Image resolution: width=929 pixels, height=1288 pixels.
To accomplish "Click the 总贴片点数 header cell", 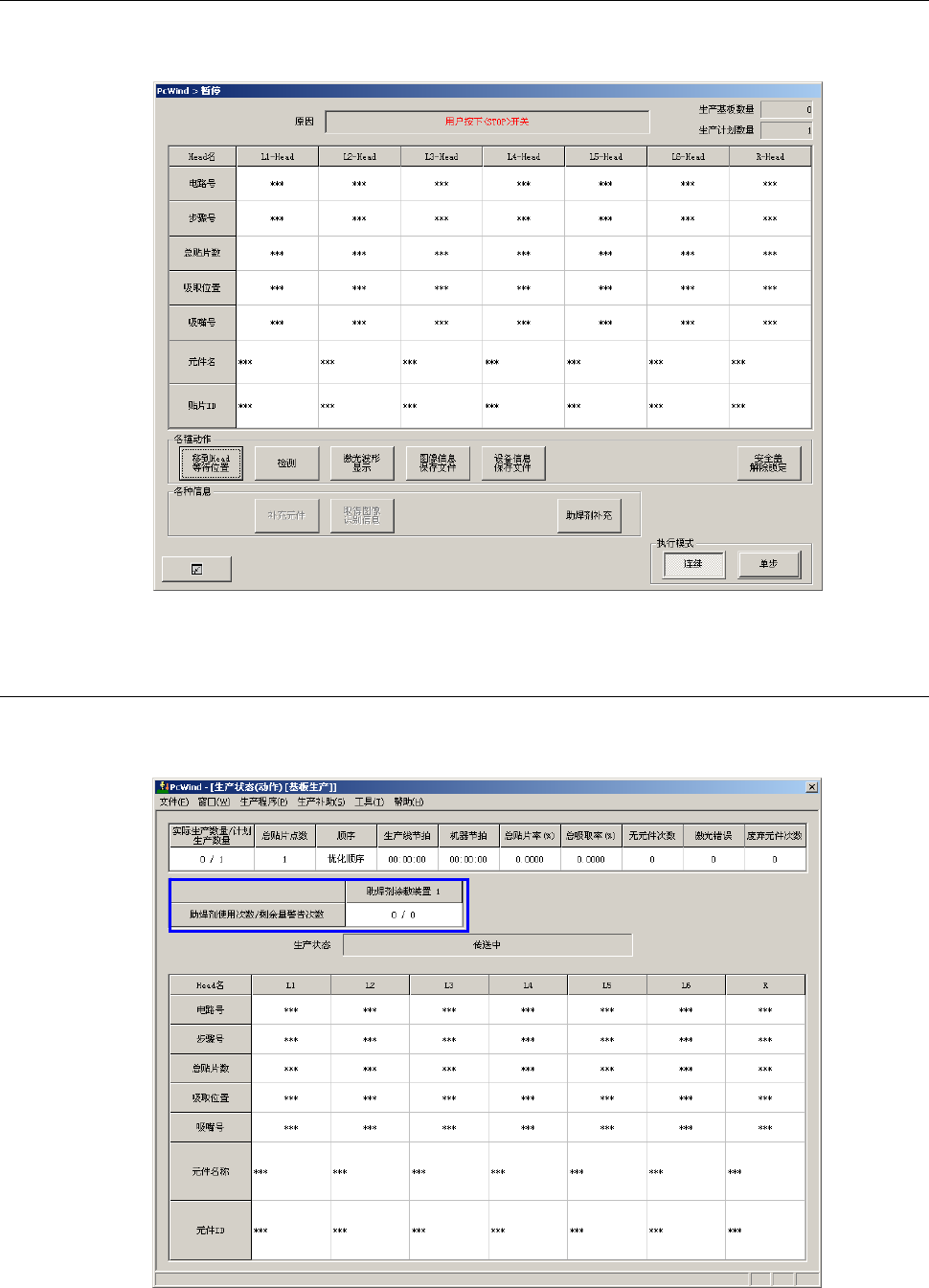I will point(285,836).
